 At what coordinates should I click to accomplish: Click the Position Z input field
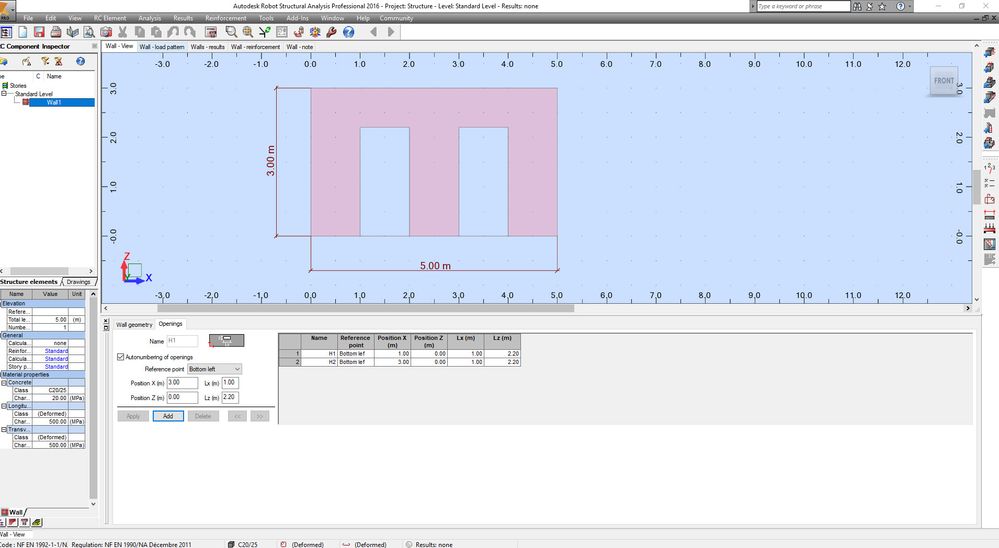(182, 398)
